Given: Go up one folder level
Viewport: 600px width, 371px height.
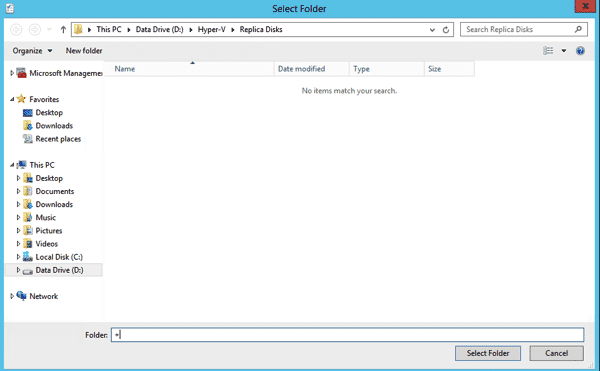Looking at the screenshot, I should coord(63,29).
